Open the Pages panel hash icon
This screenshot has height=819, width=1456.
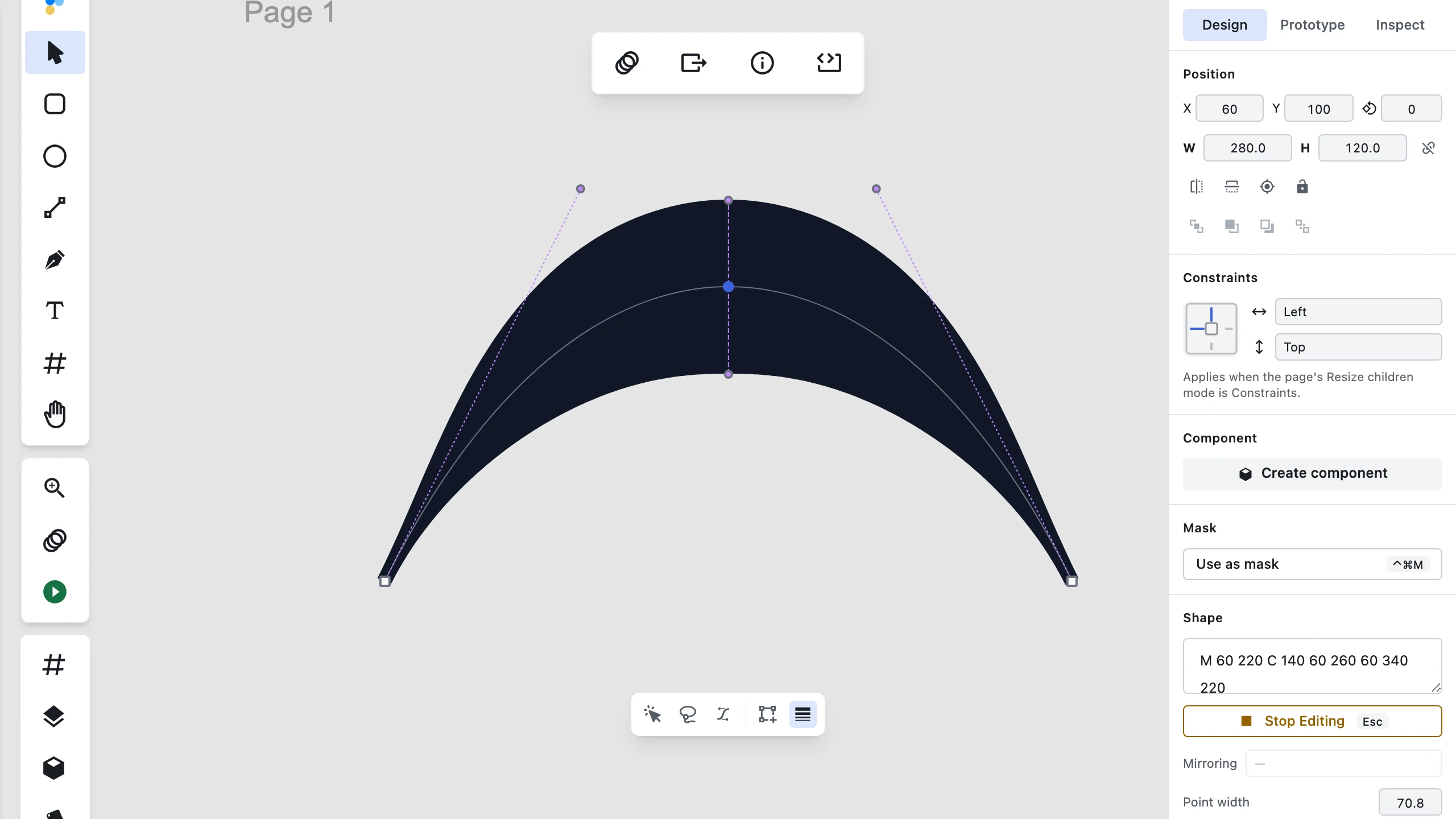tap(54, 664)
